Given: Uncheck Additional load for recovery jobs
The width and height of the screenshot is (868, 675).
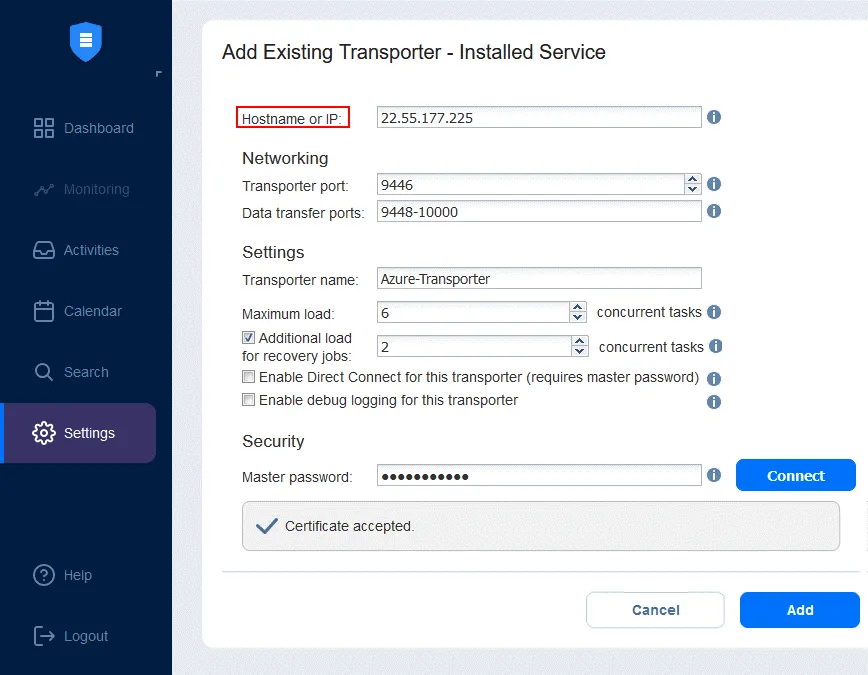Looking at the screenshot, I should pyautogui.click(x=249, y=338).
